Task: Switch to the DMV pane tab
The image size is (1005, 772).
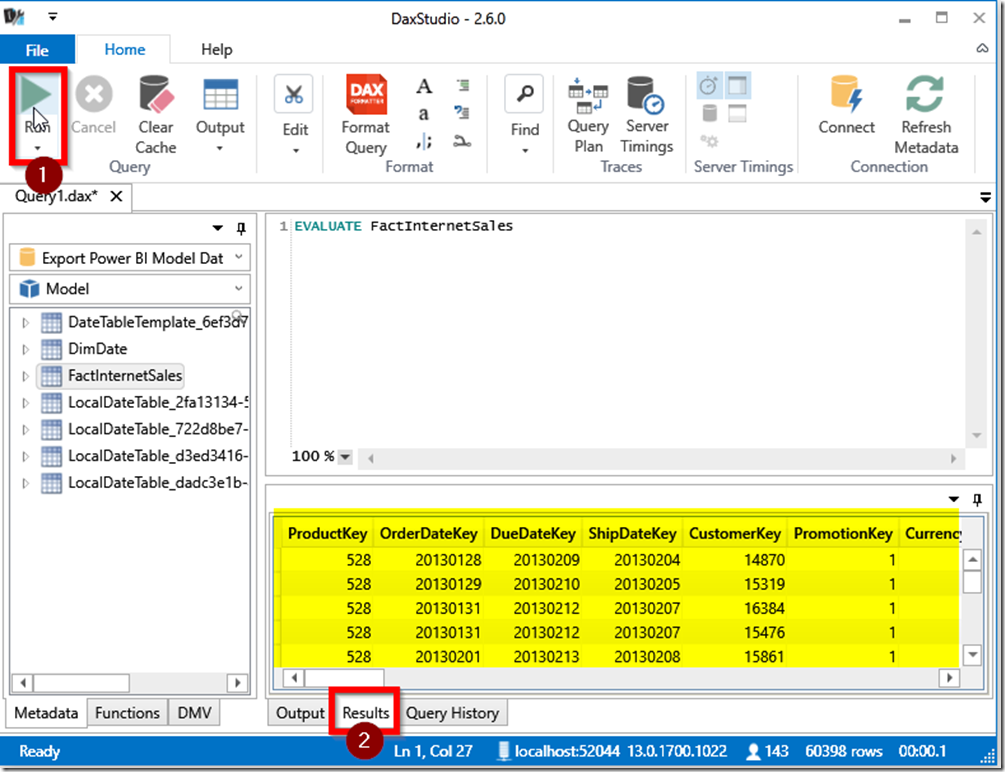Action: coord(194,712)
